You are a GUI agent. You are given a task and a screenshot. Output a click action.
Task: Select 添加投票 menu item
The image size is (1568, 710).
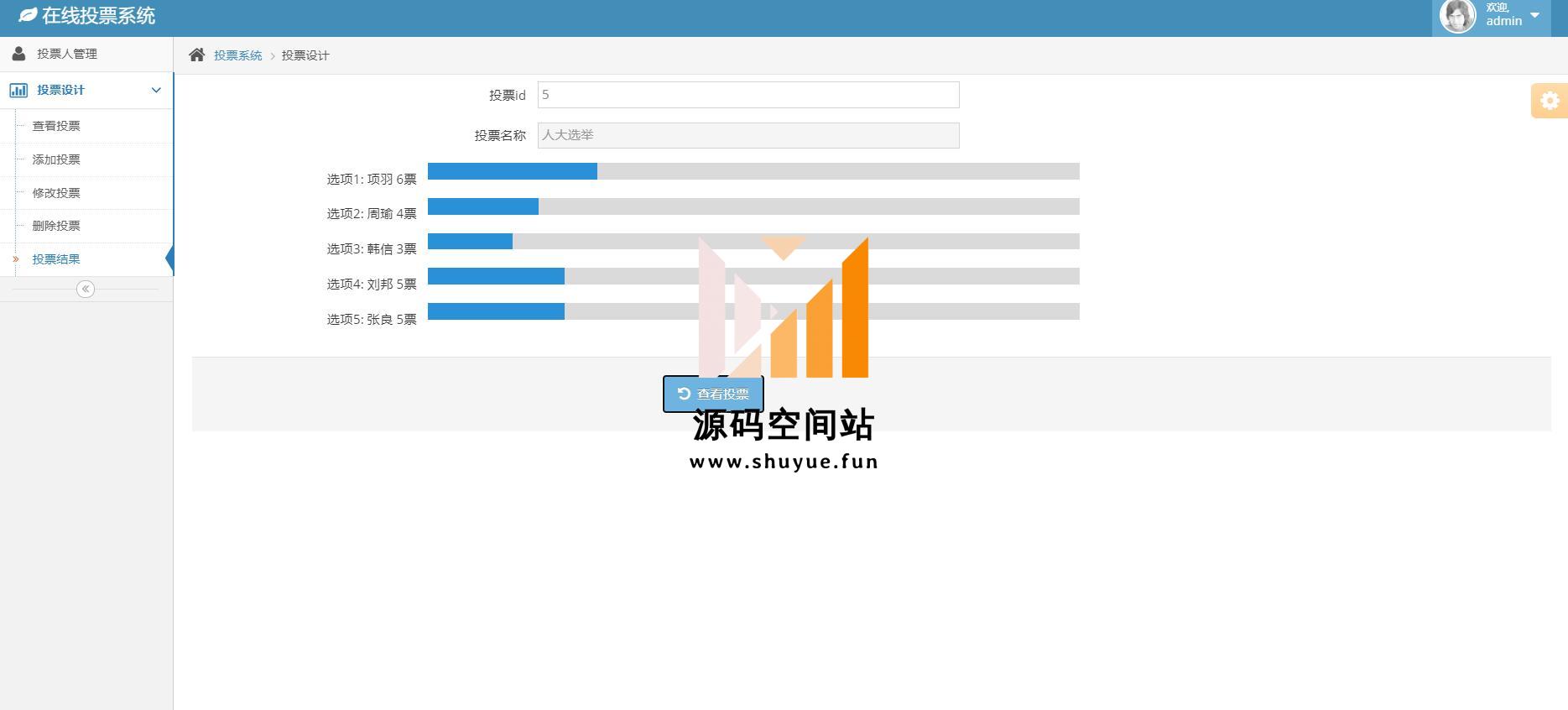56,159
